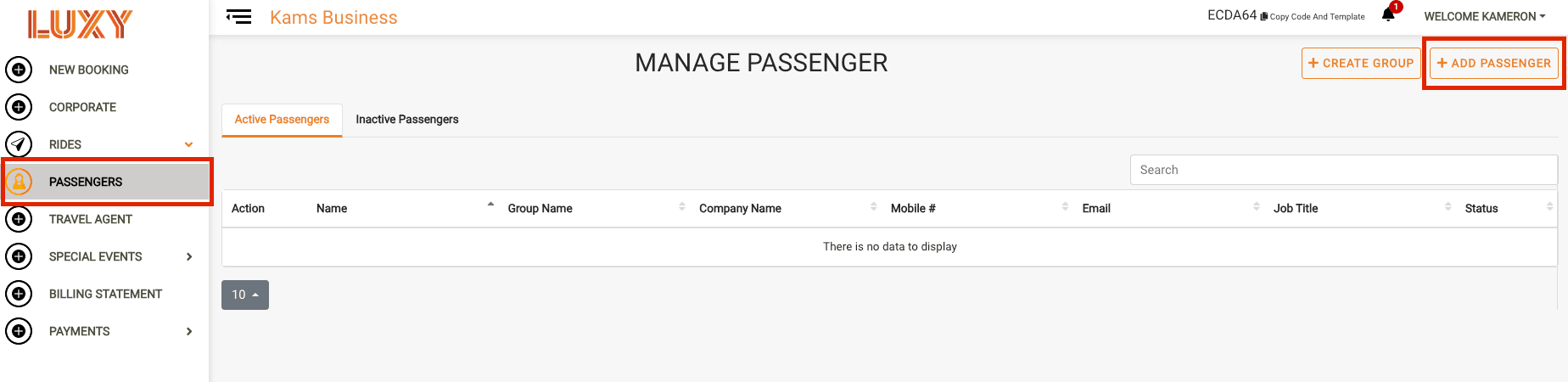Screen dimensions: 1568x382
Task: Click into the passenger Search field
Action: click(1343, 170)
